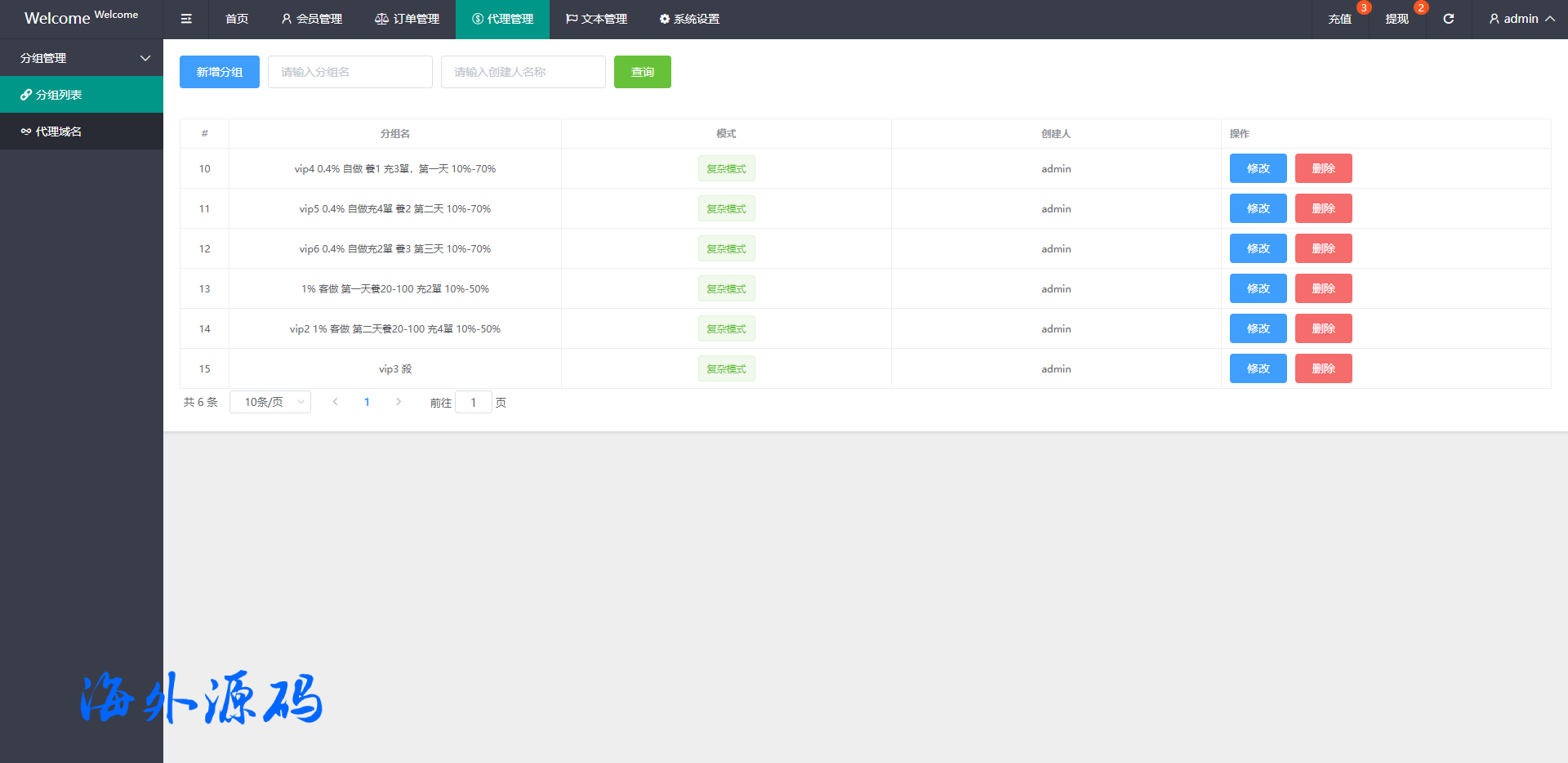
Task: Focus the creator name search field
Action: 523,72
